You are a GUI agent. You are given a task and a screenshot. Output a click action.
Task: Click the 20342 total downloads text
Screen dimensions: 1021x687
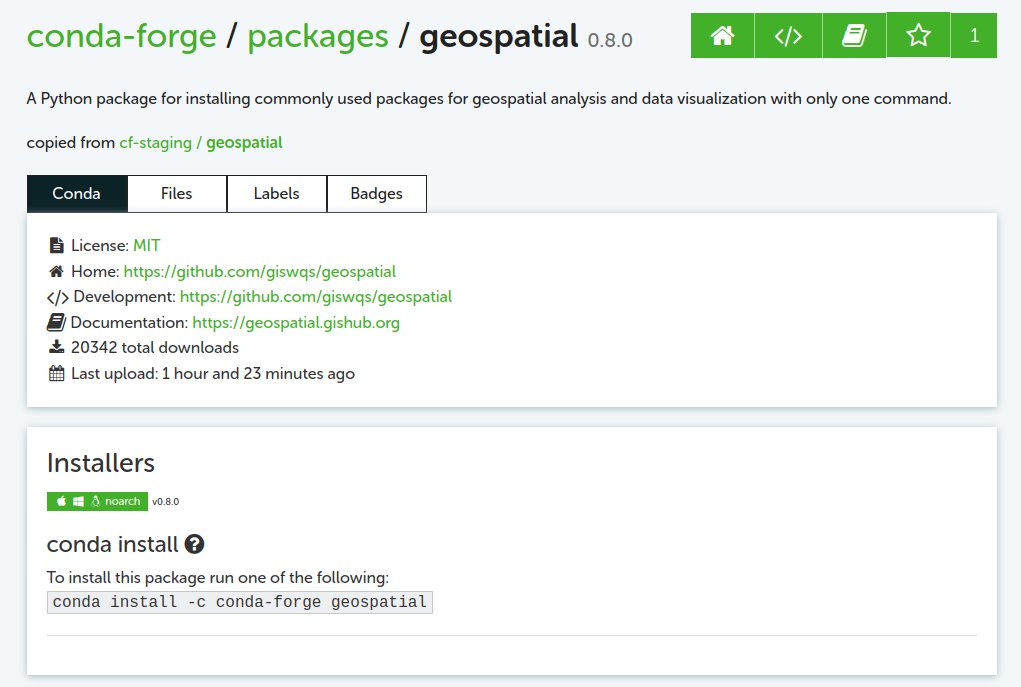click(x=155, y=348)
